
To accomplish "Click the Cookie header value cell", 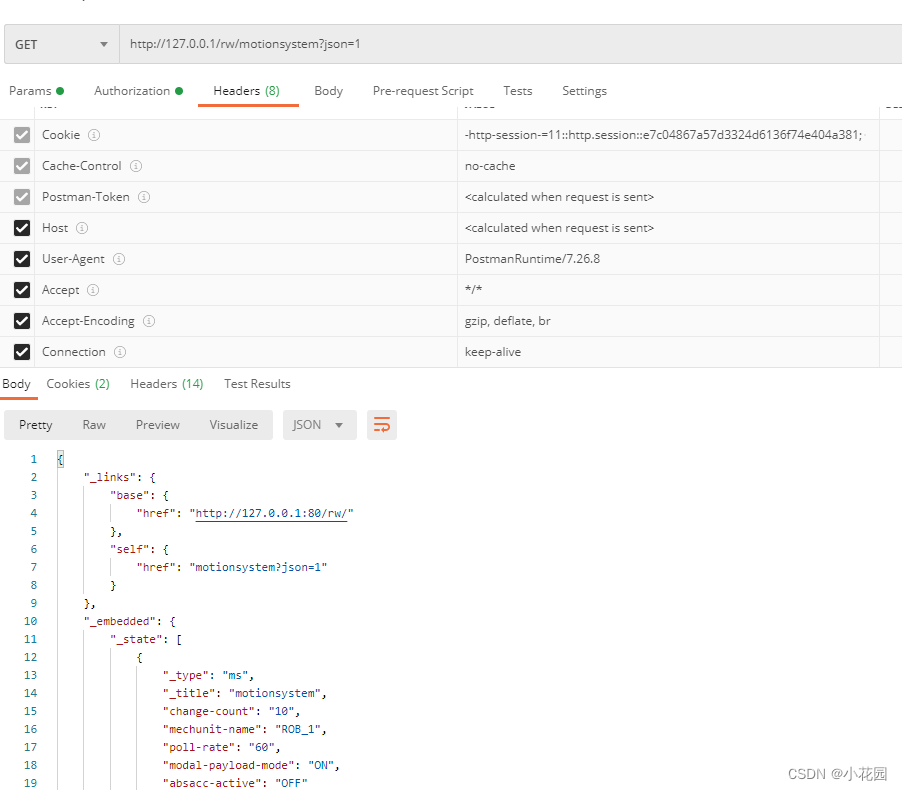I will pos(668,135).
